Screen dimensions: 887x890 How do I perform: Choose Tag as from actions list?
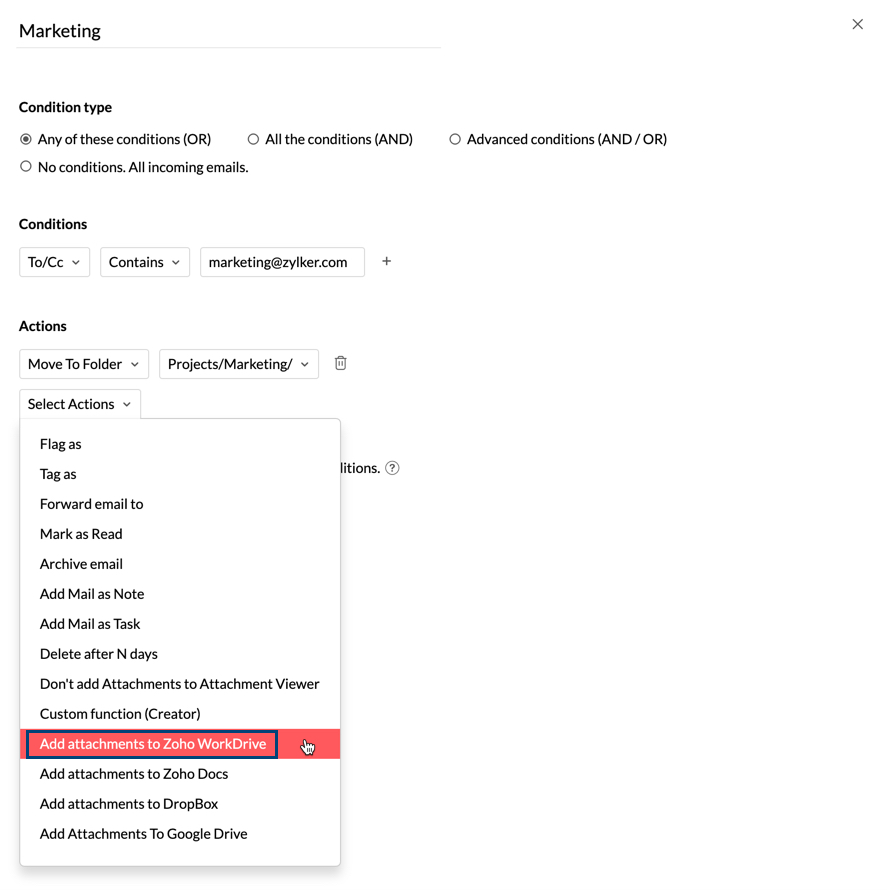(x=180, y=474)
